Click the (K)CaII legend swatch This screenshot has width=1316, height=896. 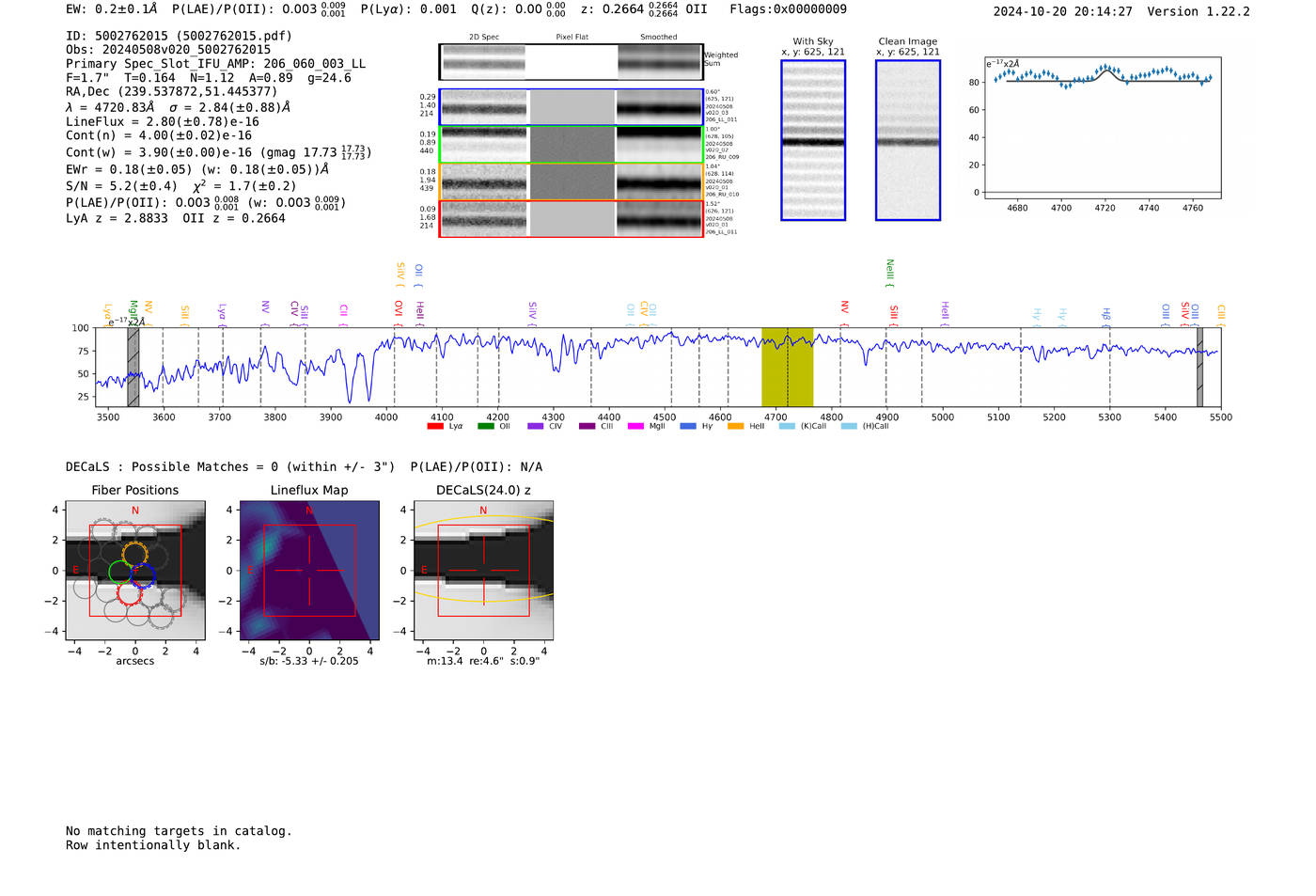point(787,426)
